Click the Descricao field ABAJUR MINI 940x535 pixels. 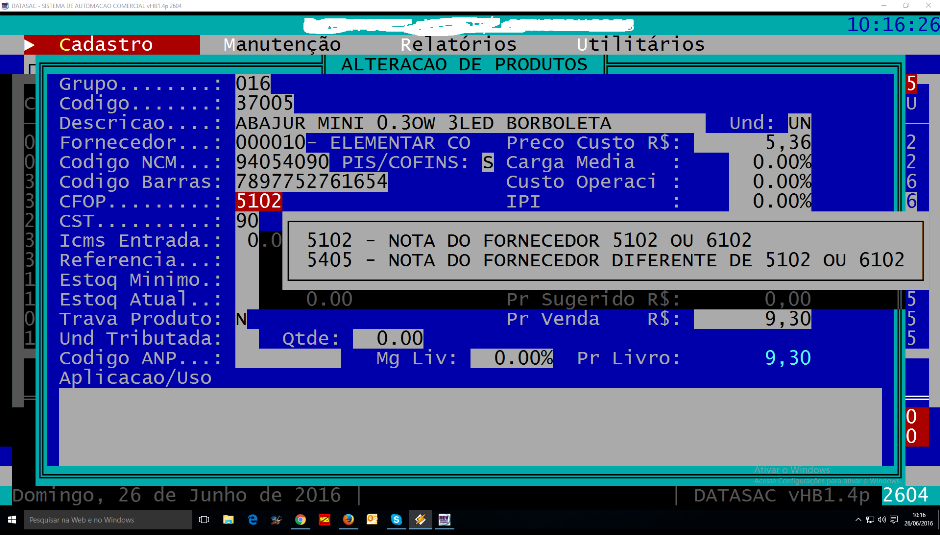point(470,123)
